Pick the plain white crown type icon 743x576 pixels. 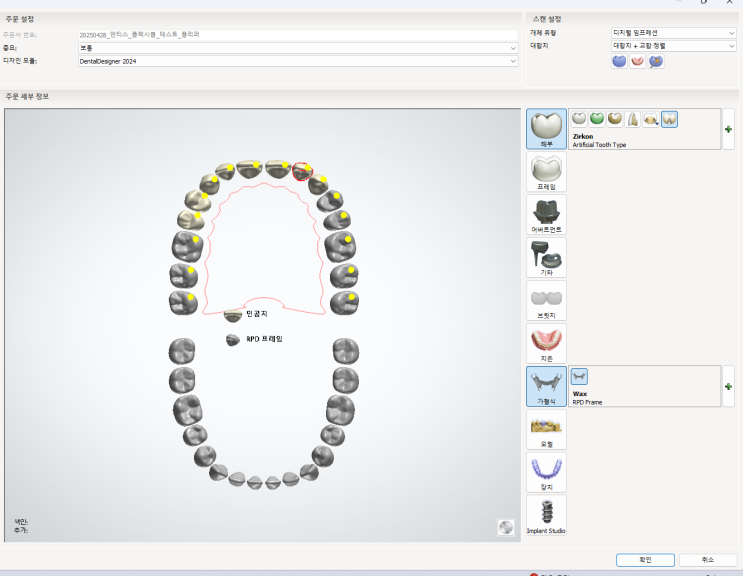click(x=579, y=119)
